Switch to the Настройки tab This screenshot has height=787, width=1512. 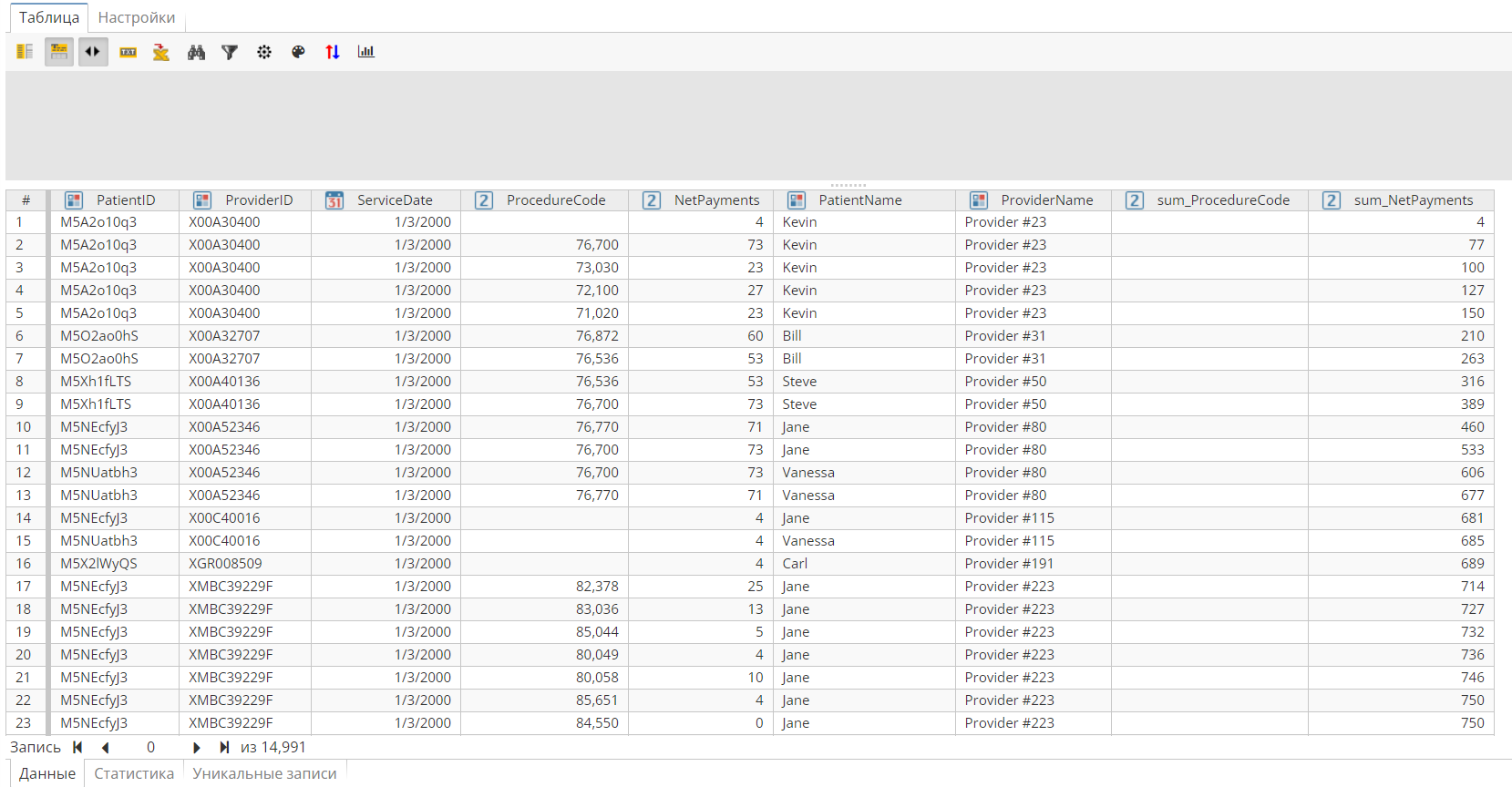pos(137,17)
